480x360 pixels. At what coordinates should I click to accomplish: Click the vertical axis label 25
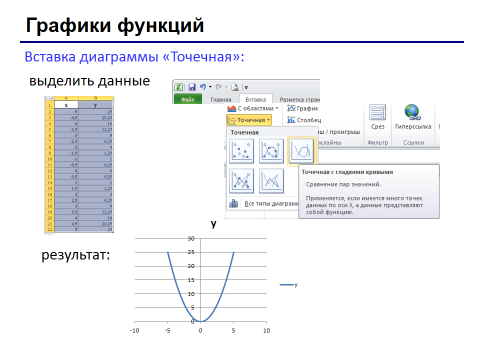(x=191, y=252)
